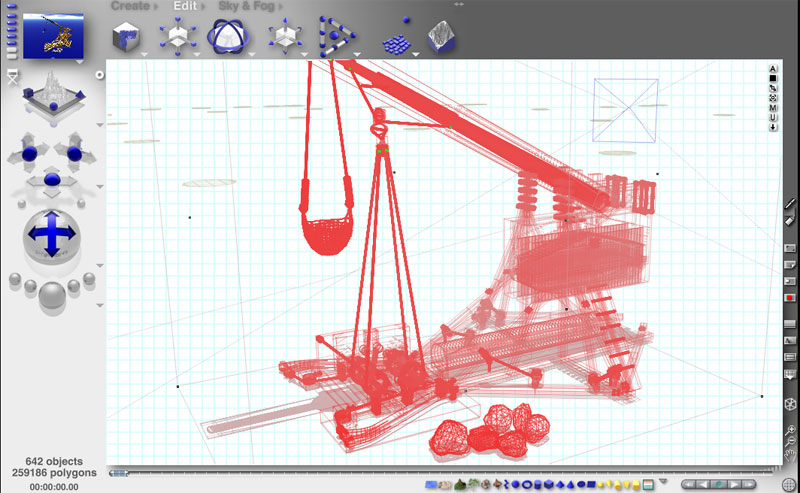Click the Clear and Render sphere
The image size is (800, 493).
tap(89, 279)
